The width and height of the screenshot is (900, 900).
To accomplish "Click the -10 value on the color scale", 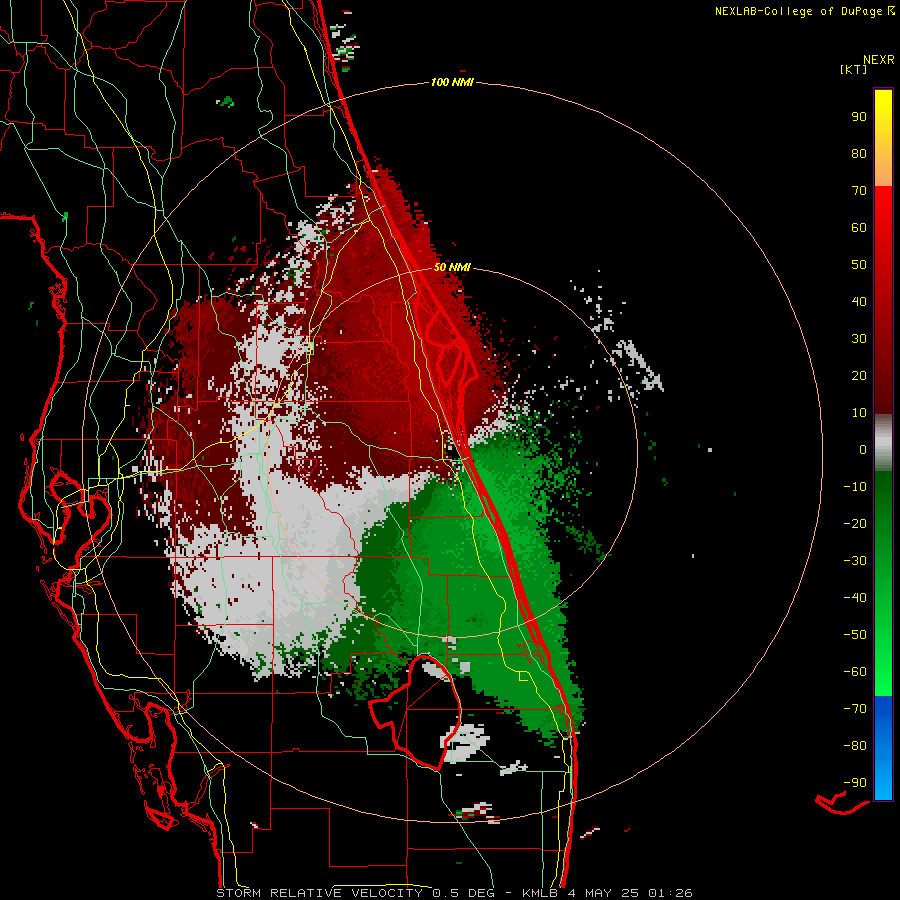I will click(855, 487).
